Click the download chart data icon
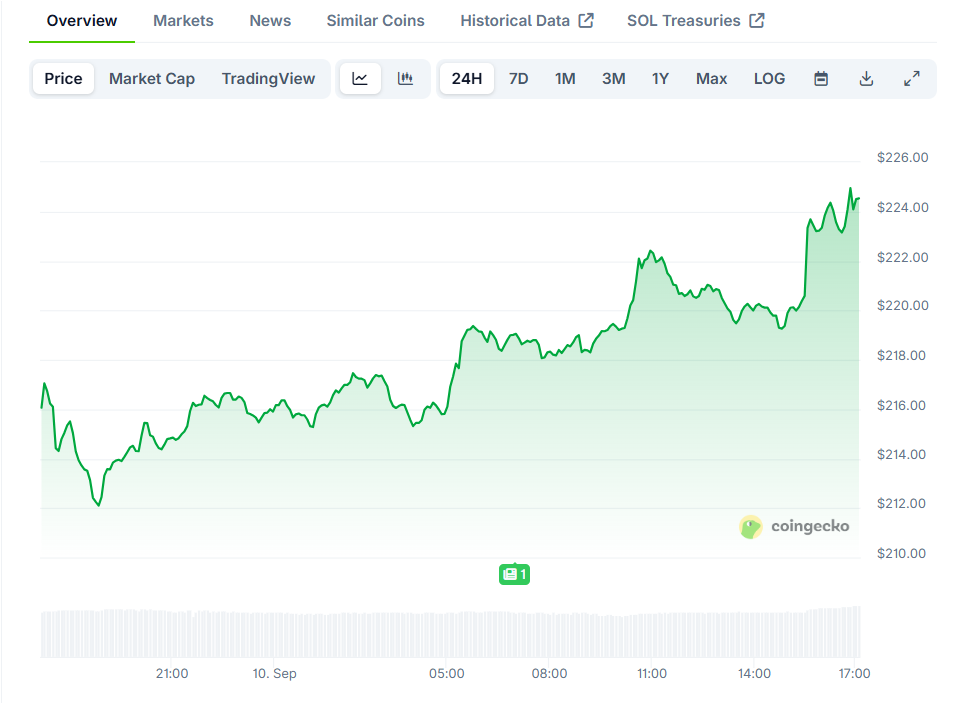This screenshot has height=703, width=955. point(867,79)
